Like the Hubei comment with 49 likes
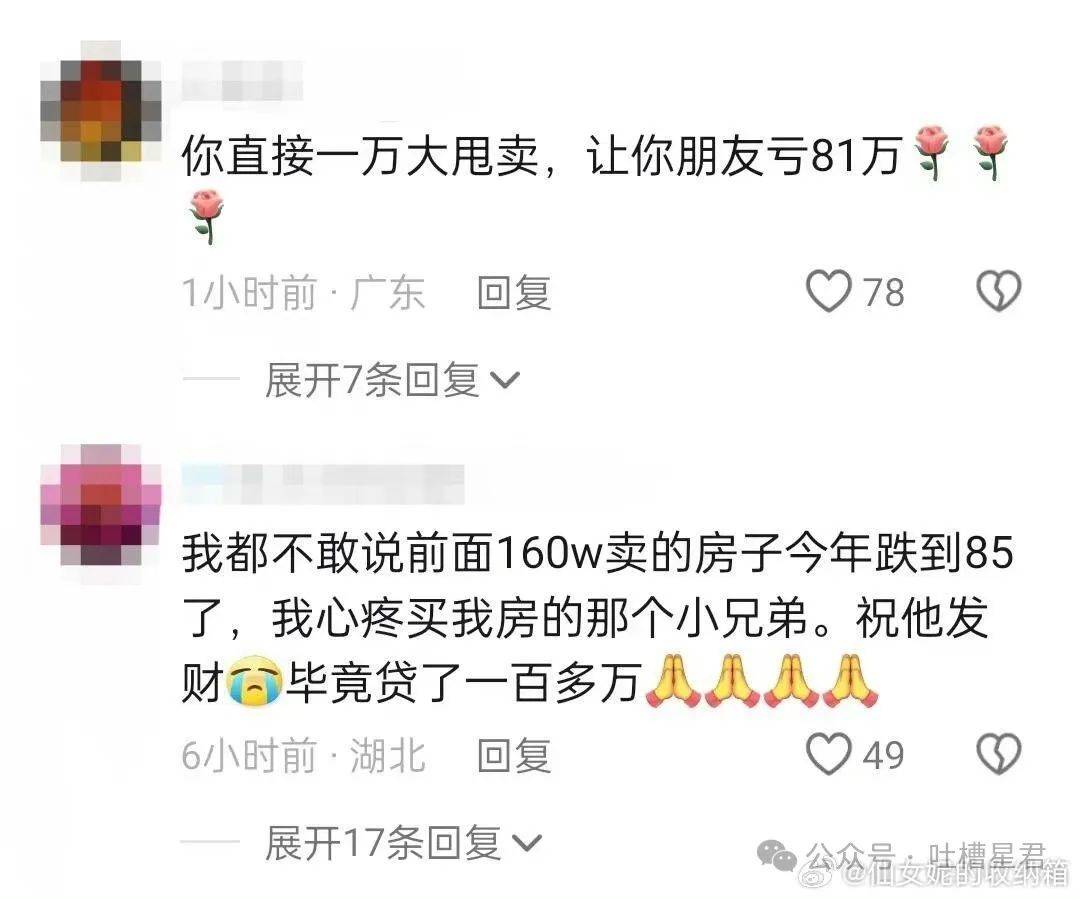This screenshot has height=899, width=1080. coord(829,754)
